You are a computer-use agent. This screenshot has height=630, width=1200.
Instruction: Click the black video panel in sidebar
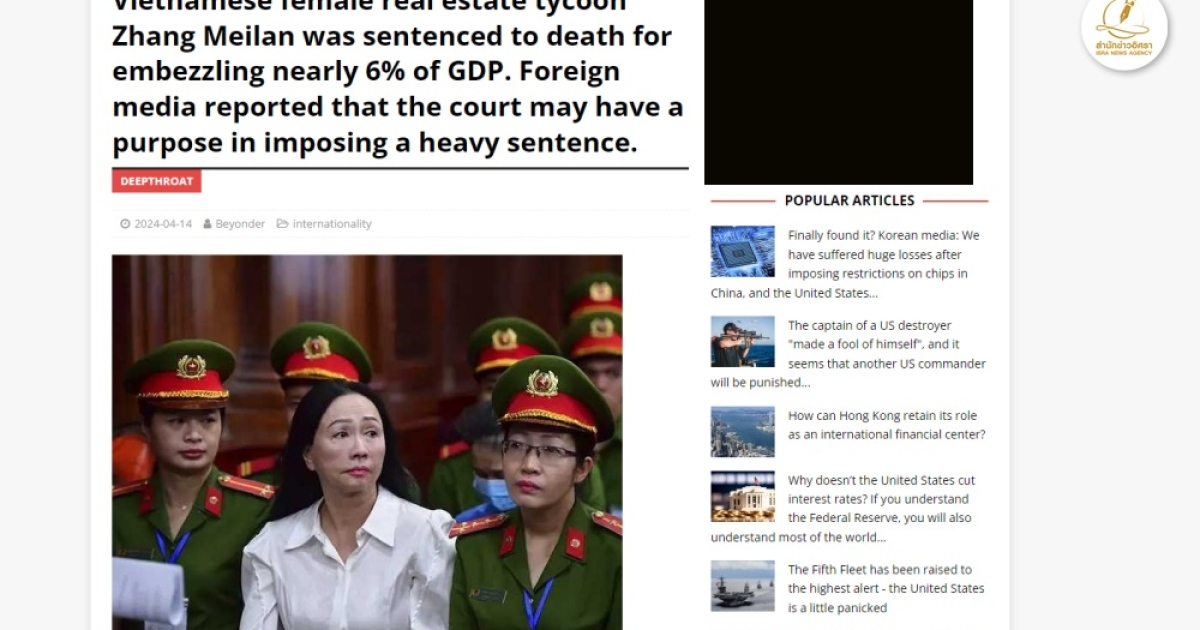(839, 92)
